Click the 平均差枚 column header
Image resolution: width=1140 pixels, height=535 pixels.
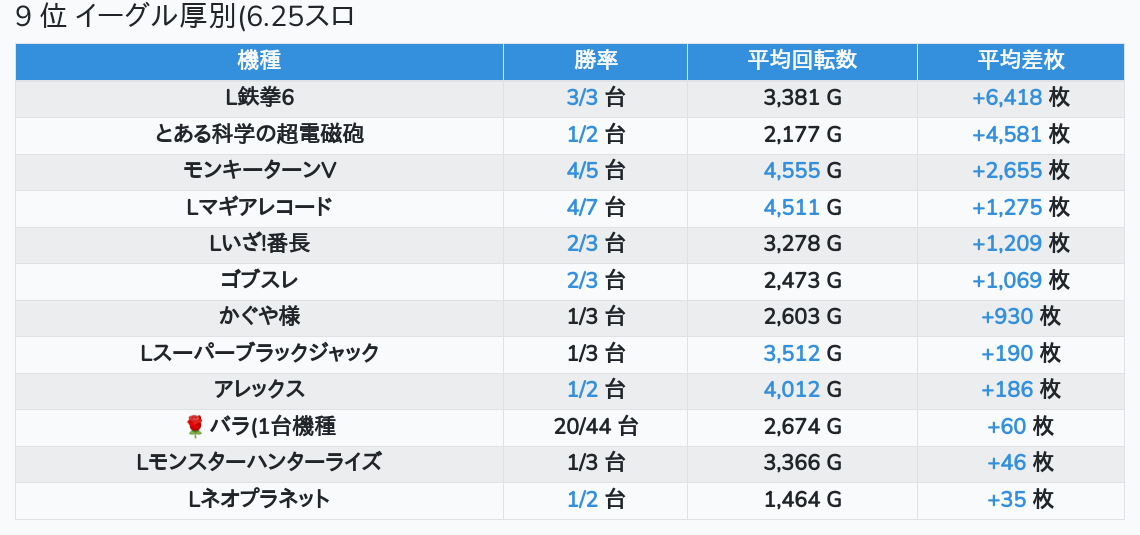click(x=1021, y=61)
